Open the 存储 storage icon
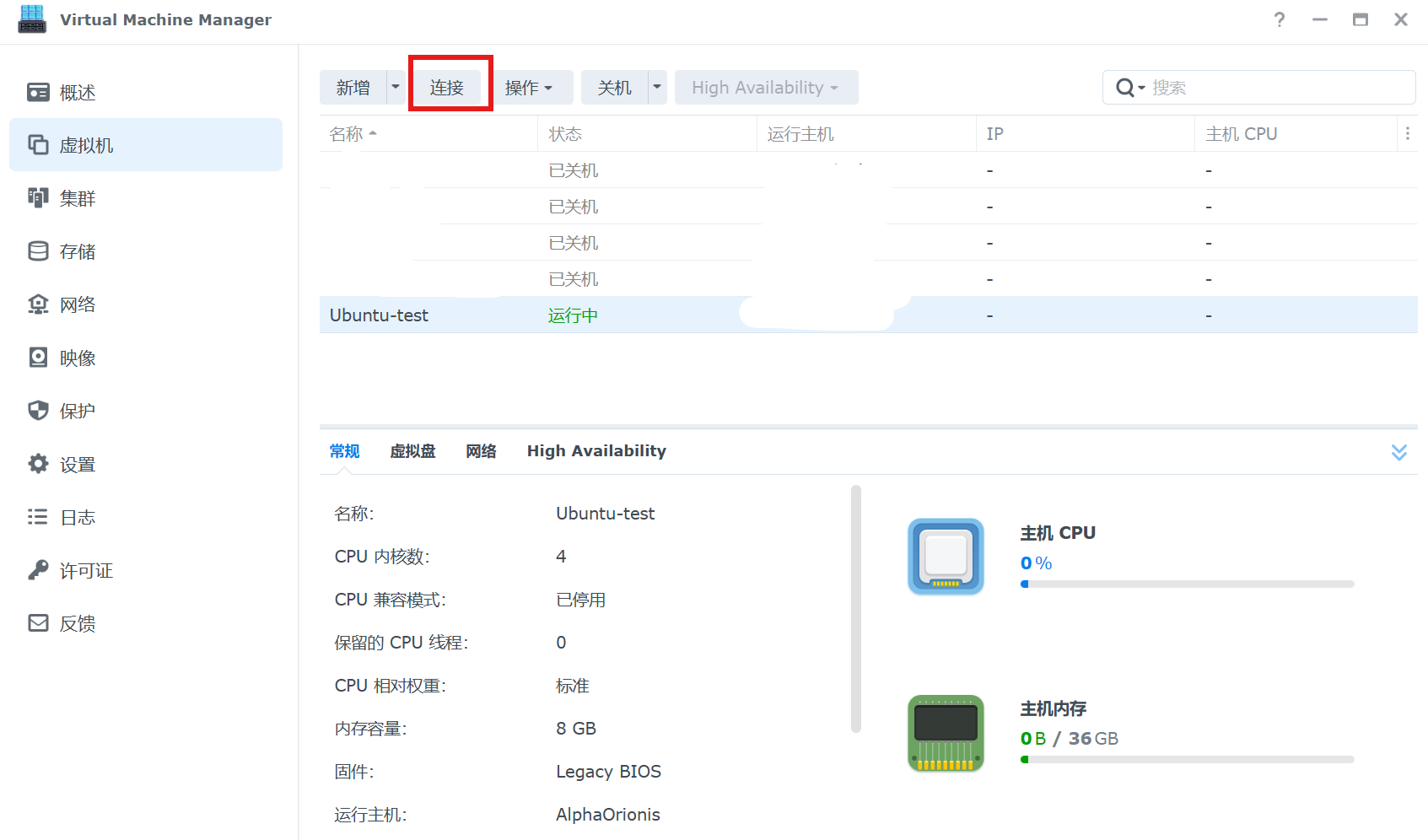1428x840 pixels. click(x=38, y=251)
